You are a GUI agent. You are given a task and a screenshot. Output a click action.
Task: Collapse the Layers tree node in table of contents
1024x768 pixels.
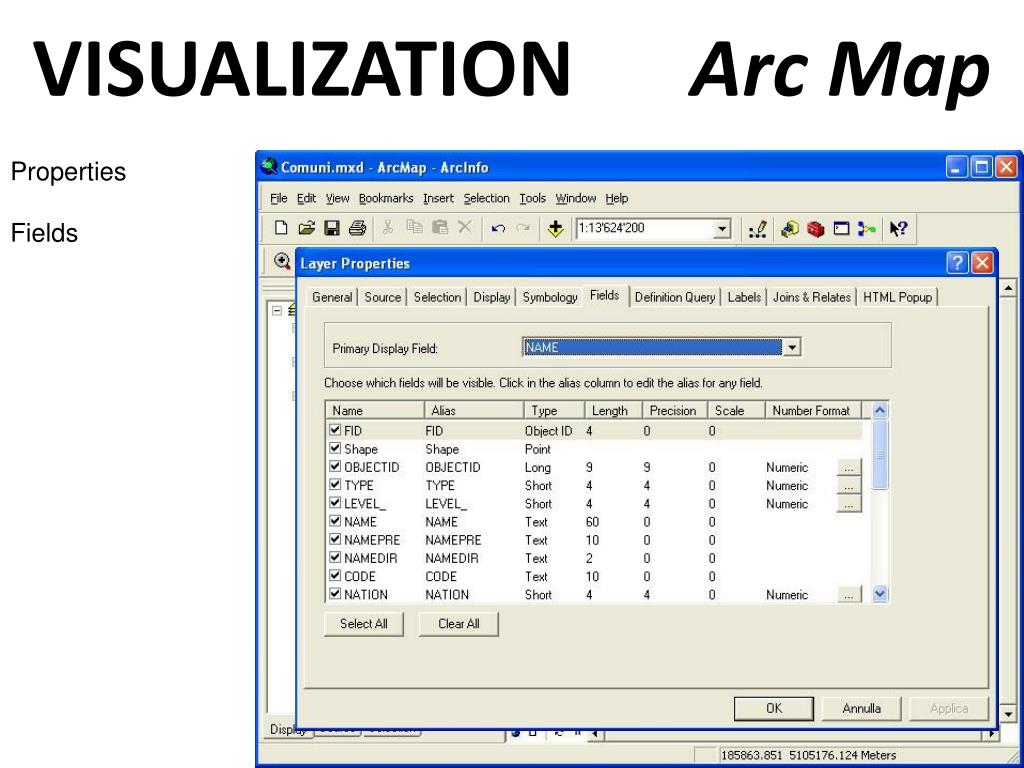pyautogui.click(x=277, y=311)
